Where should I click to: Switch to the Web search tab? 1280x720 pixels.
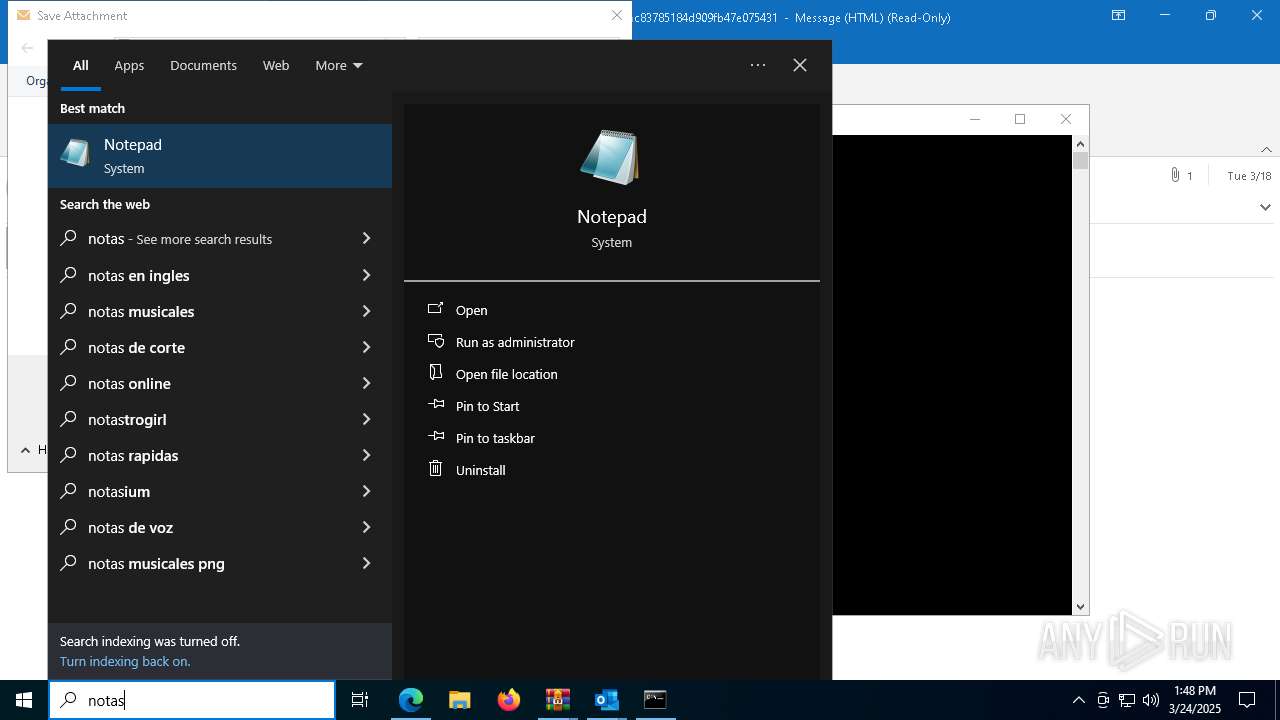[x=276, y=65]
